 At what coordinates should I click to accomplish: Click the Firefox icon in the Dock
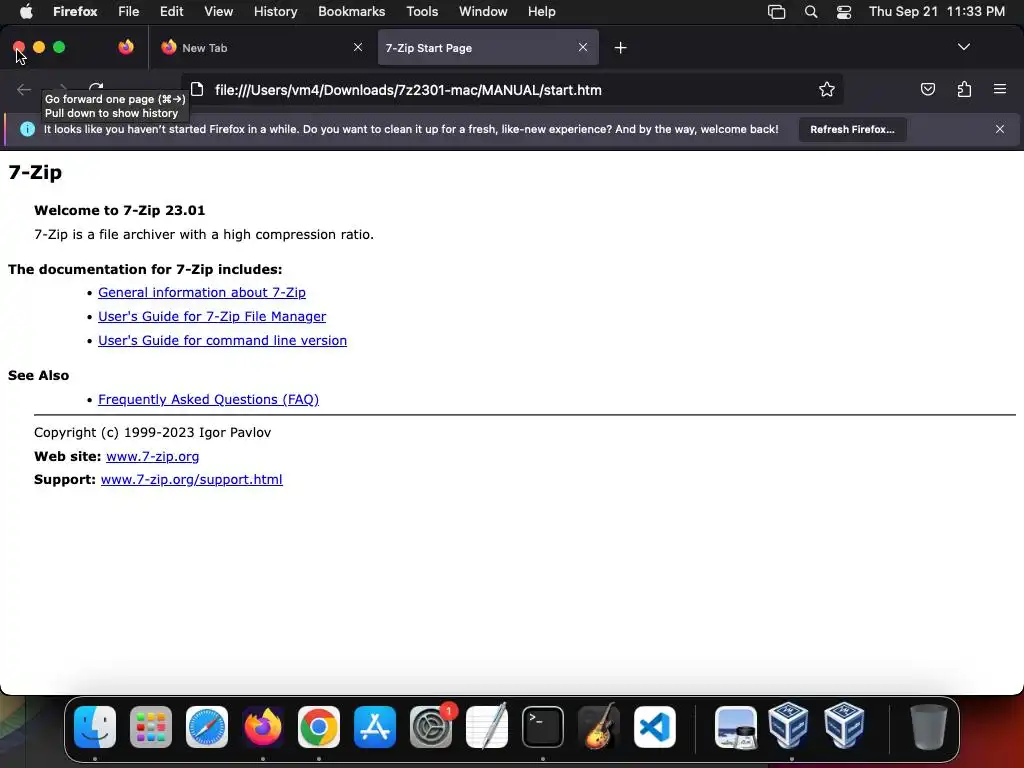(263, 727)
